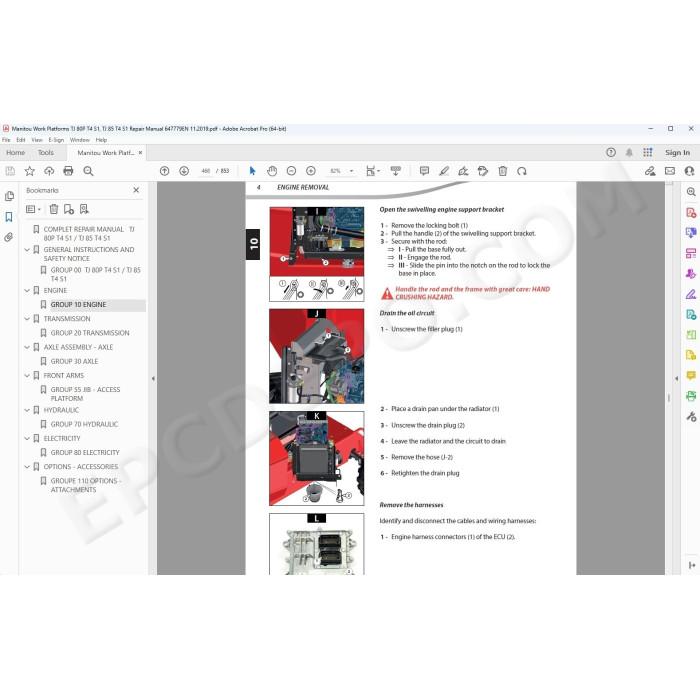700x700 pixels.
Task: Share the file via email envelope icon
Action: 670,171
